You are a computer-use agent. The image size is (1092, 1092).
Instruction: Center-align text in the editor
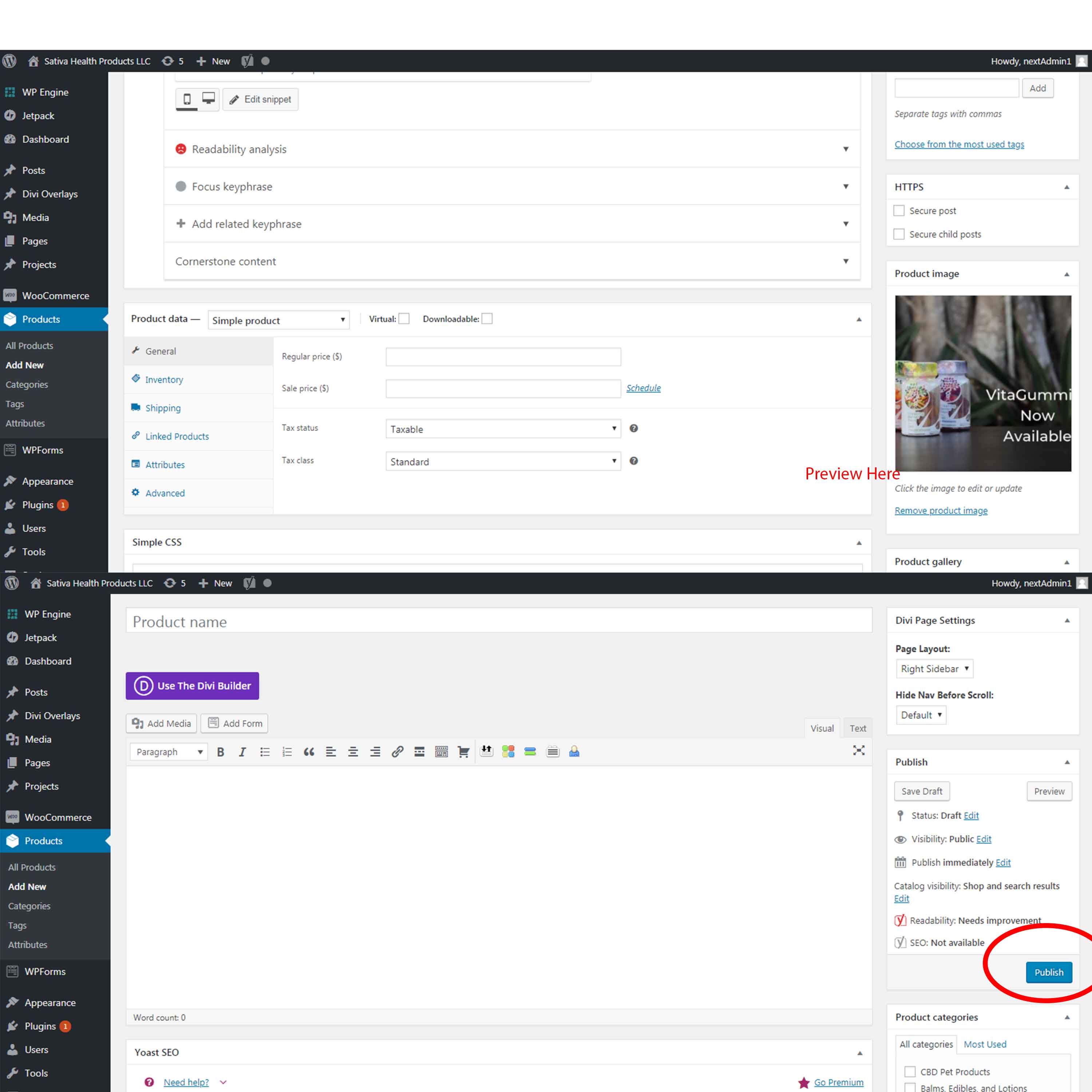click(x=353, y=752)
